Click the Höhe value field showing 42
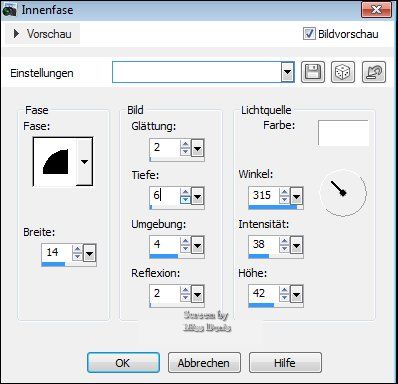Screen dimensions: 398x384 [264, 294]
